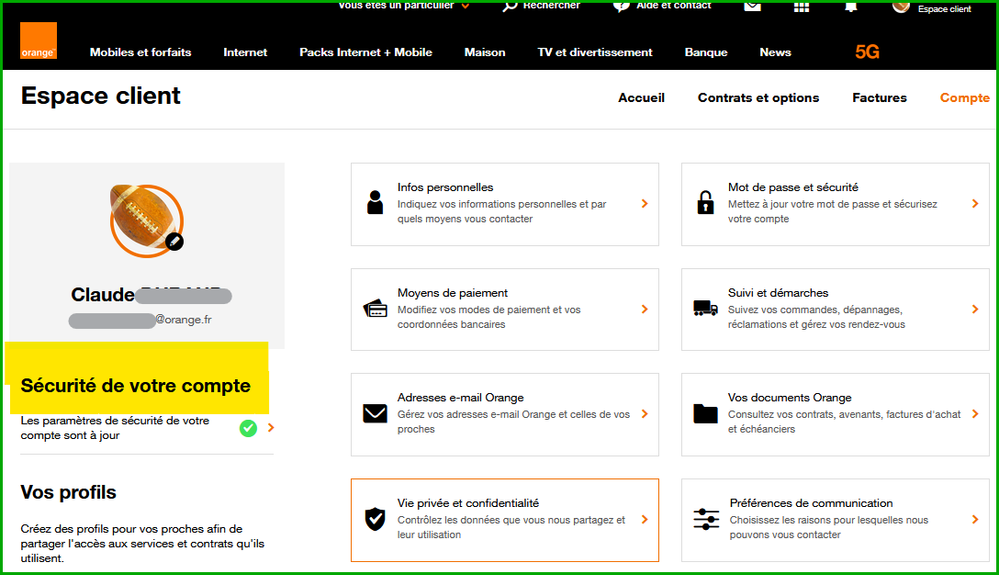This screenshot has height=575, width=999.
Task: Open Mobiles et forfaits menu
Action: click(x=140, y=52)
